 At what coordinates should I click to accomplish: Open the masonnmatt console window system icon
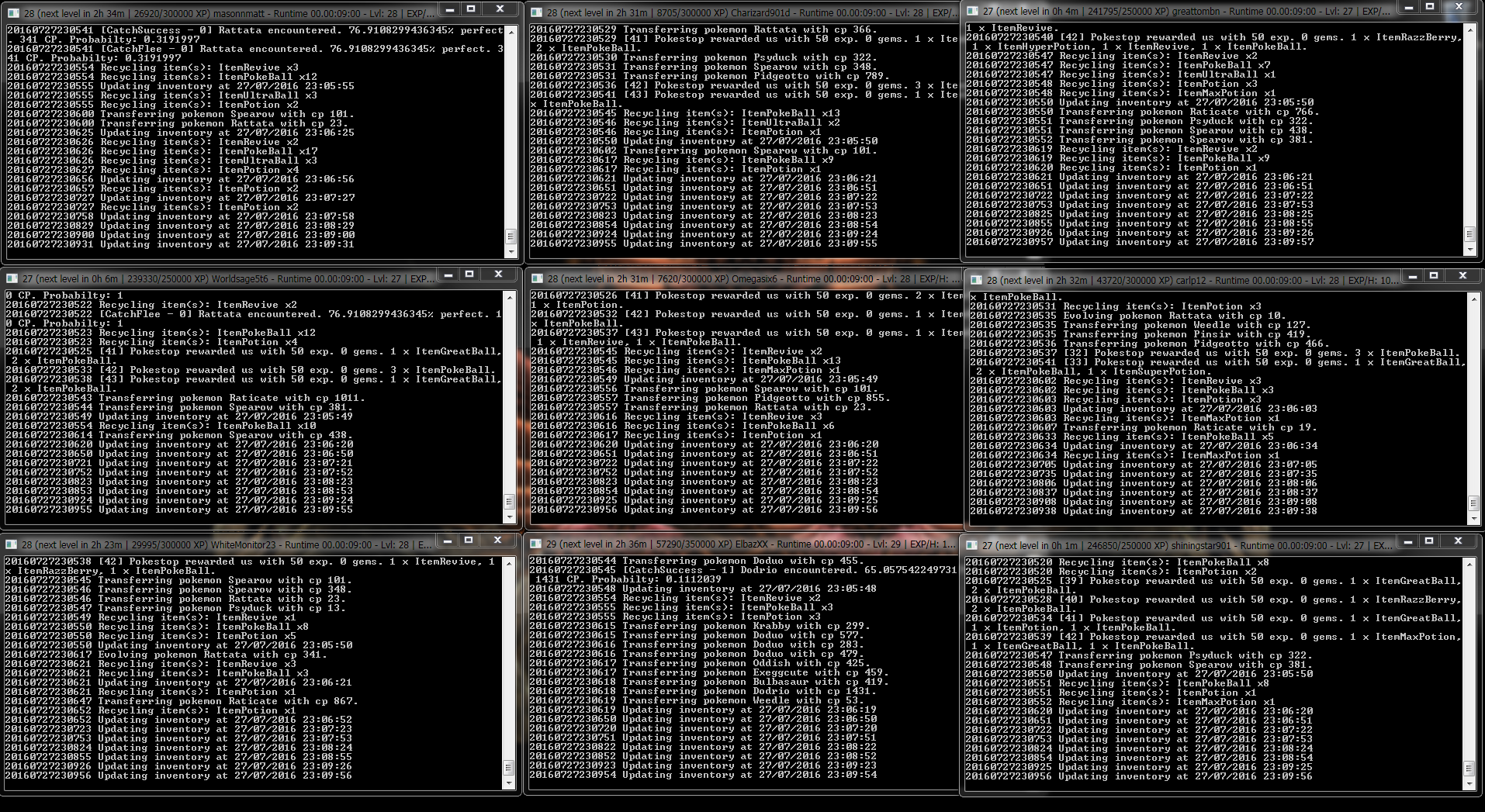pos(13,13)
